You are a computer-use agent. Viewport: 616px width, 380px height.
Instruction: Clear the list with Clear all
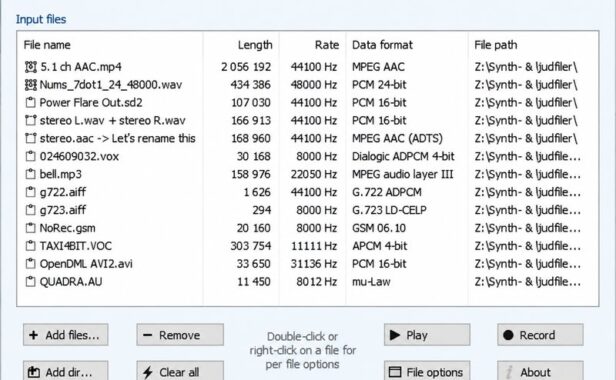pos(180,371)
